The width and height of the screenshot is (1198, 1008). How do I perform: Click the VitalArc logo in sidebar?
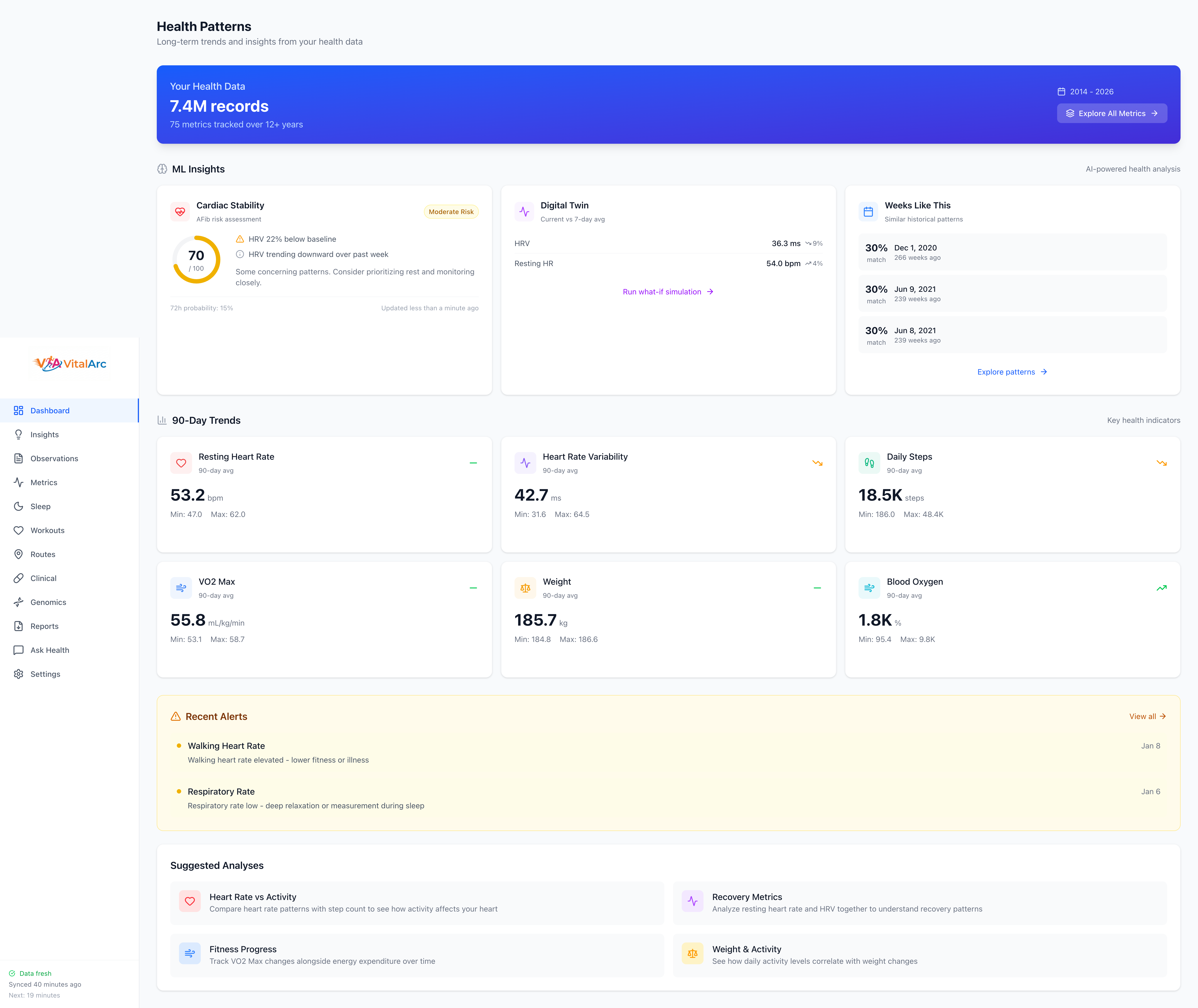click(70, 363)
